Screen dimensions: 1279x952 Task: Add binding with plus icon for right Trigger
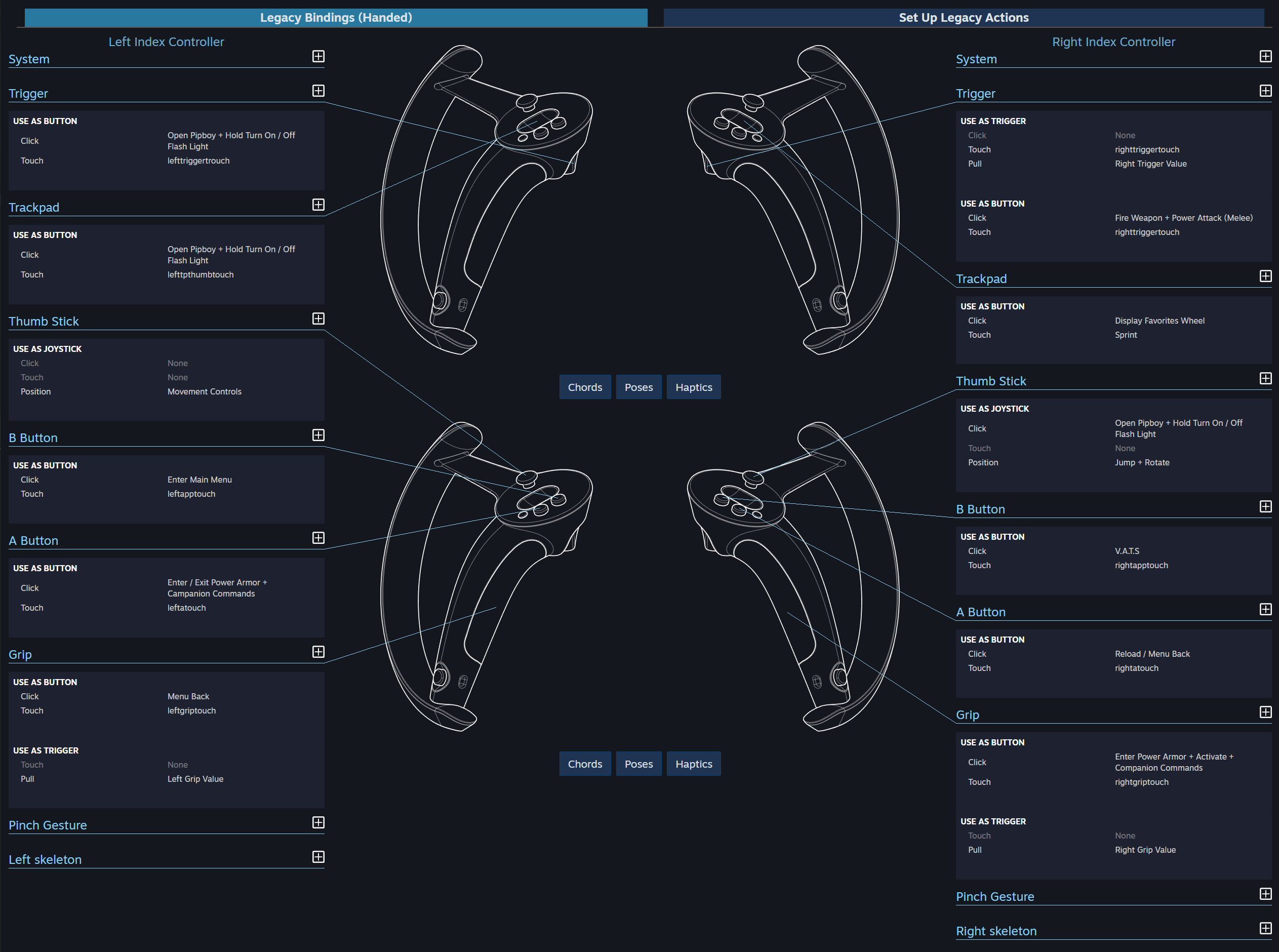(x=1265, y=91)
